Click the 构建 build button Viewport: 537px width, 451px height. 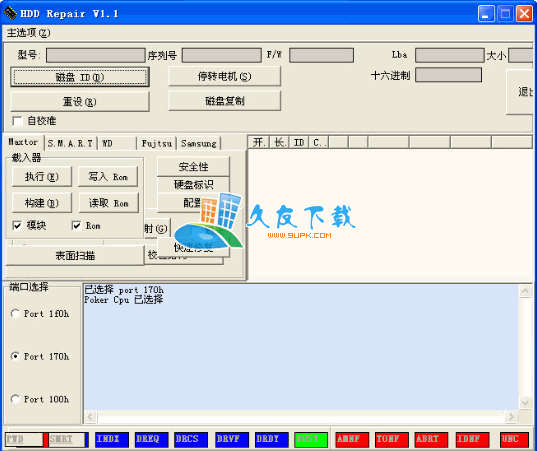[x=42, y=203]
